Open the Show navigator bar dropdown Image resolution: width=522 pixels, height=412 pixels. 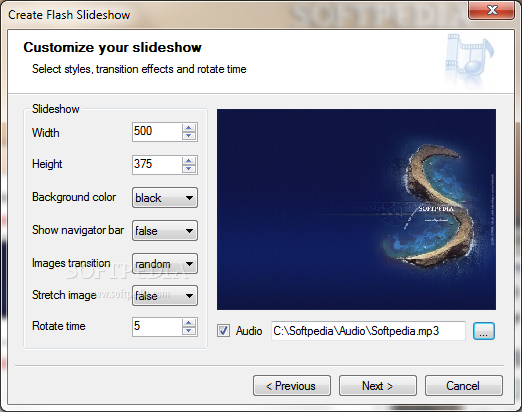coord(165,230)
